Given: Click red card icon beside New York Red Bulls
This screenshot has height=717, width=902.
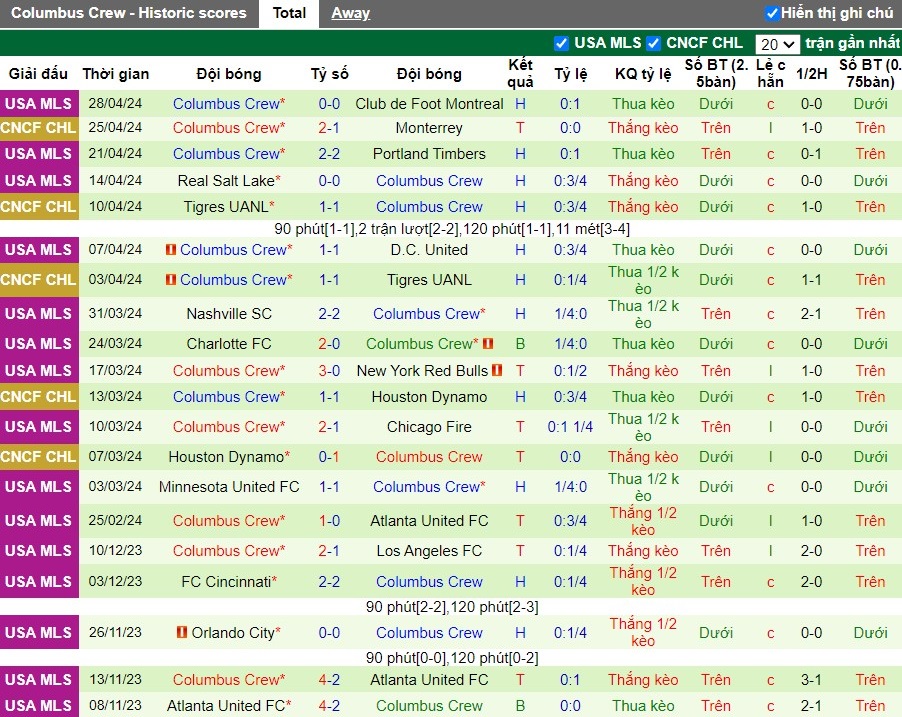Looking at the screenshot, I should tap(497, 370).
